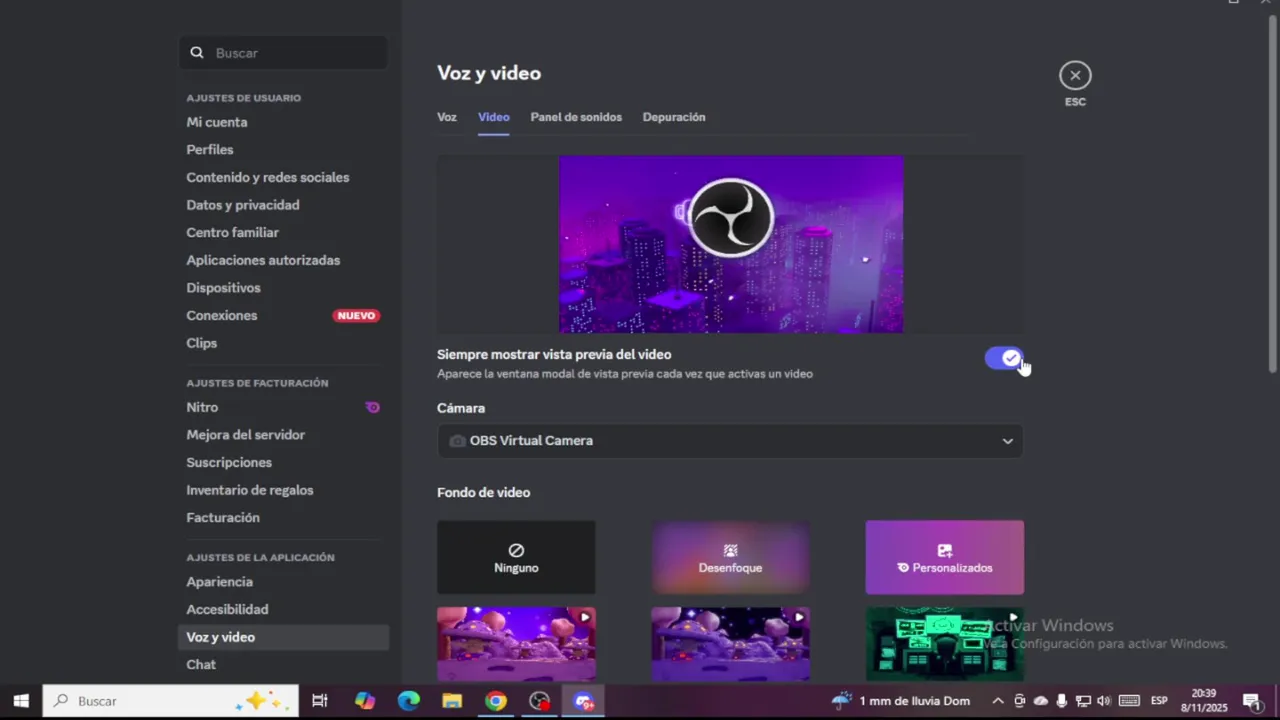Click the add-image icon on Personalizados

(x=945, y=550)
